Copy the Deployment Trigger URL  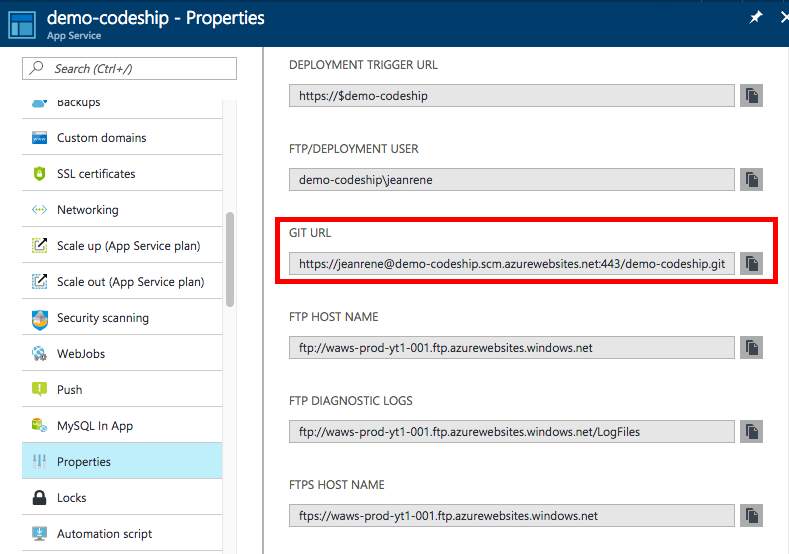(751, 96)
